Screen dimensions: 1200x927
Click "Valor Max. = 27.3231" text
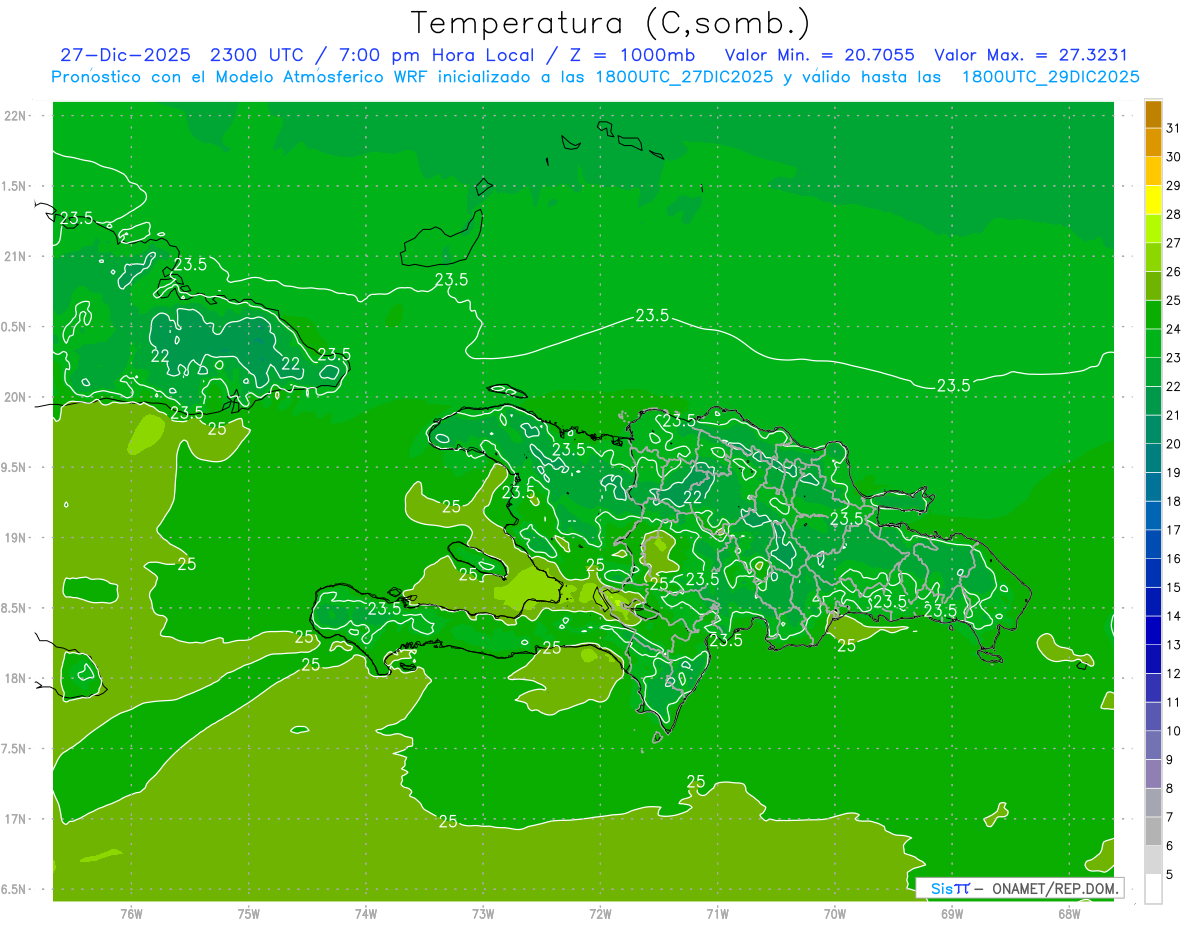coord(1030,56)
